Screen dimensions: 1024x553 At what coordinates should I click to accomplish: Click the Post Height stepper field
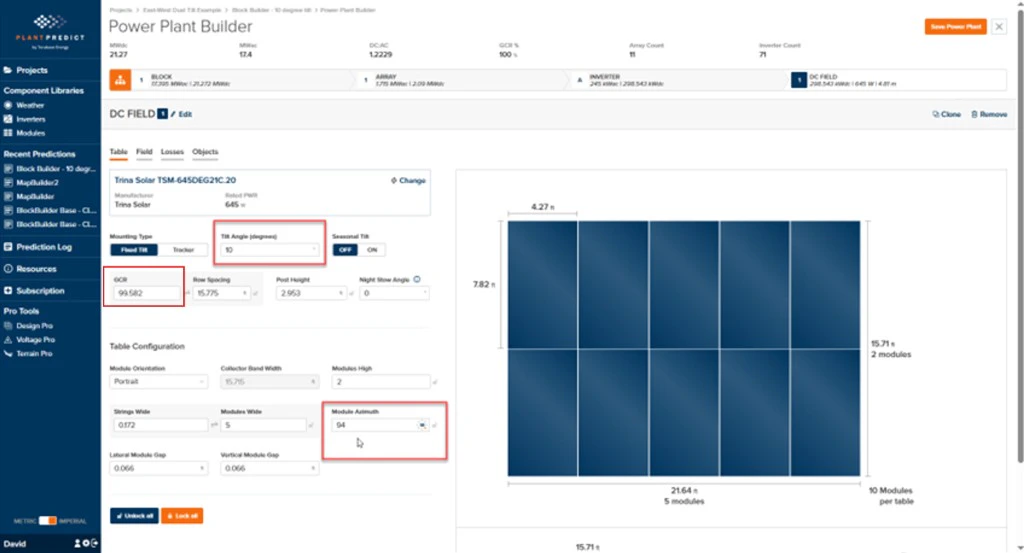[311, 293]
